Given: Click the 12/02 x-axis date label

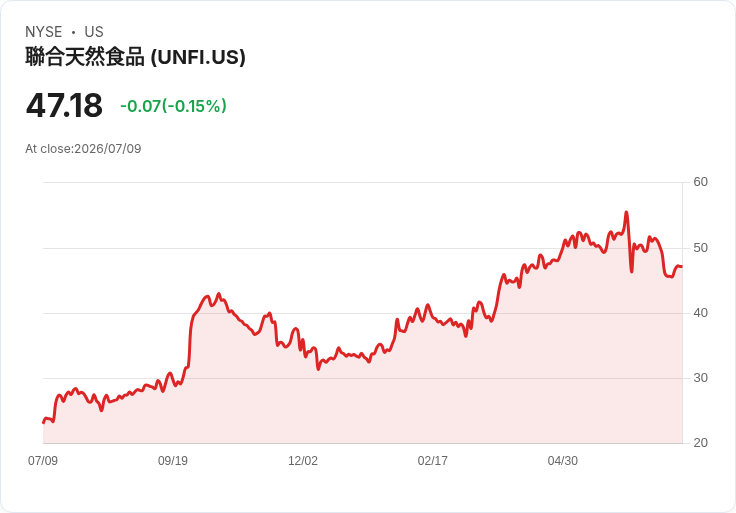Looking at the screenshot, I should point(303,461).
